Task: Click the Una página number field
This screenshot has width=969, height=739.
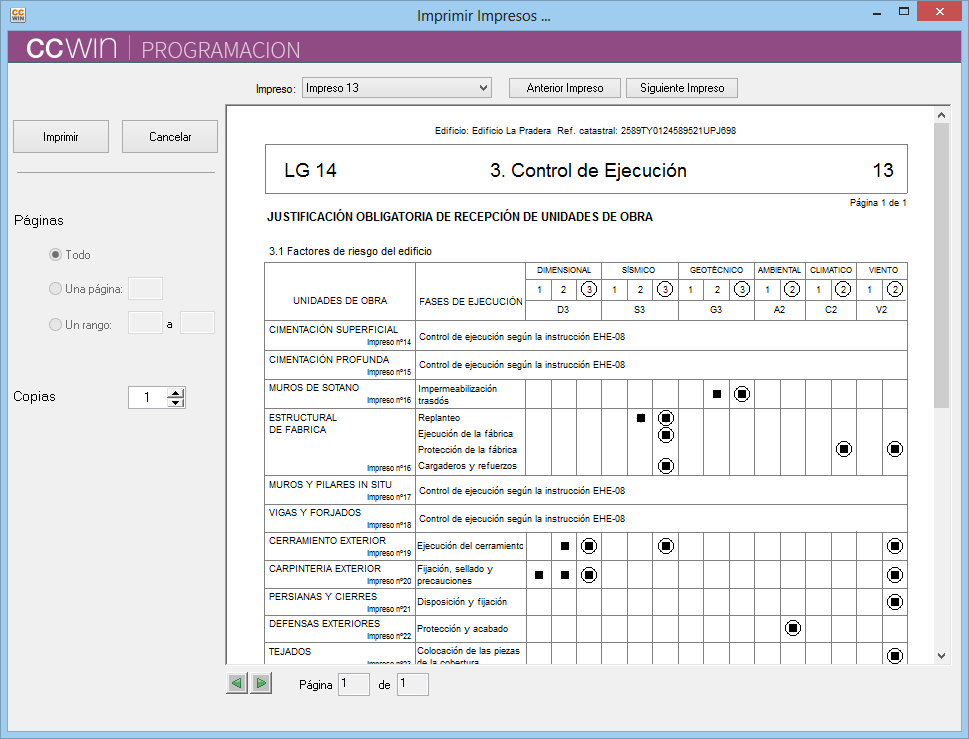Action: pyautogui.click(x=146, y=289)
